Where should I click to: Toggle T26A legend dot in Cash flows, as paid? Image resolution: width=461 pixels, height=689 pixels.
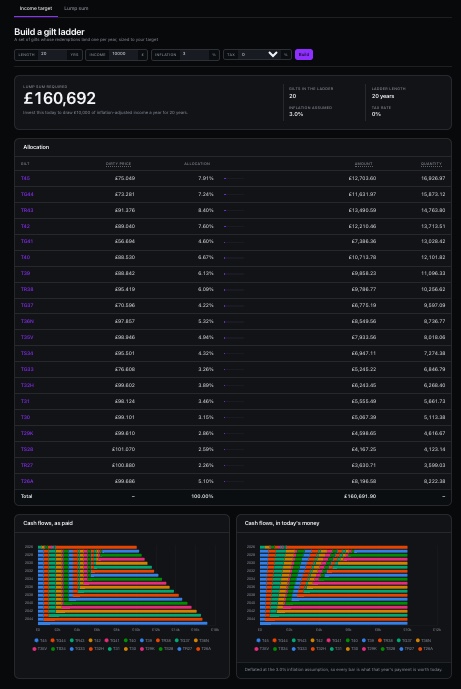point(198,649)
